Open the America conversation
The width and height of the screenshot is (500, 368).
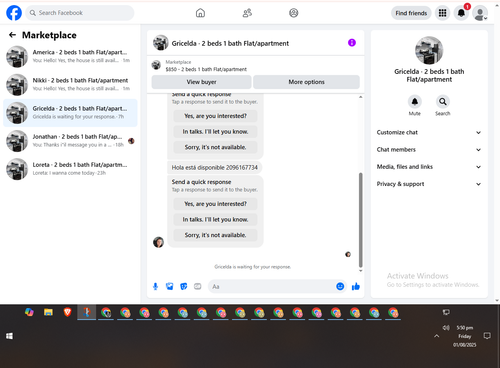[x=70, y=56]
